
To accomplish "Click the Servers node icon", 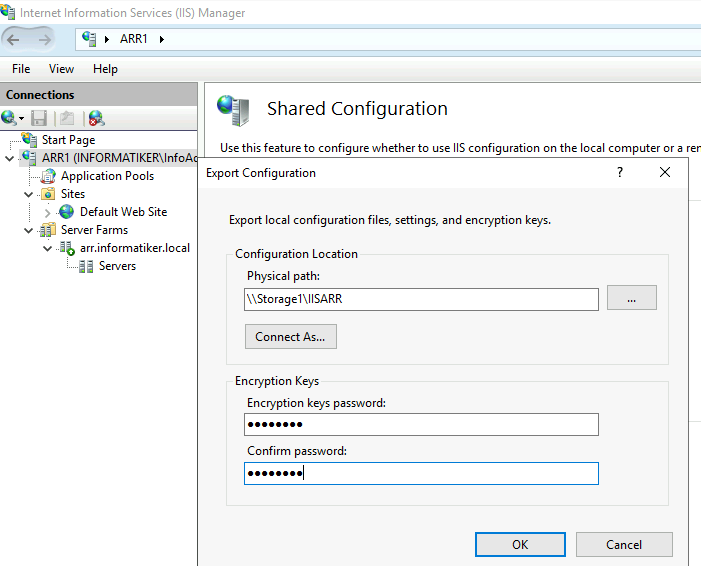I will point(86,266).
